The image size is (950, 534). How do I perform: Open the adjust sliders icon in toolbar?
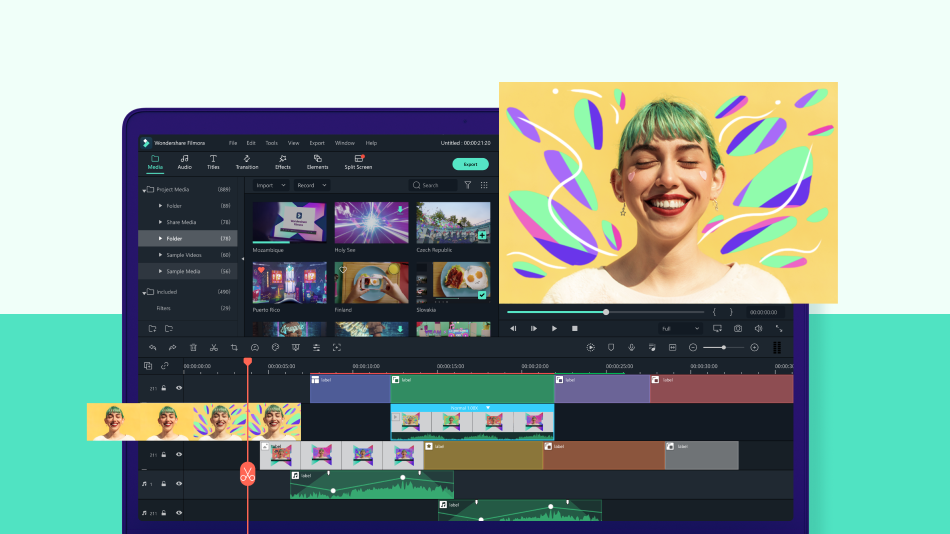(316, 348)
